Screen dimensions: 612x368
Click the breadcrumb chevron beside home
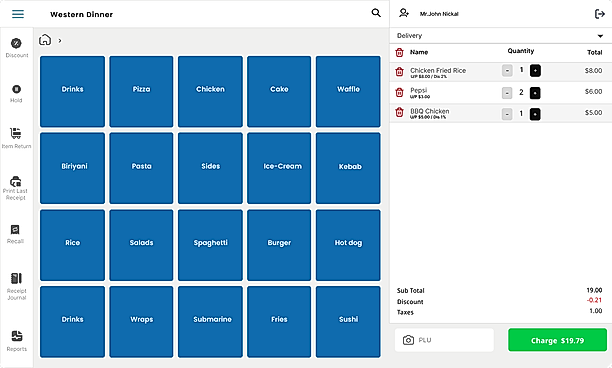pos(60,41)
